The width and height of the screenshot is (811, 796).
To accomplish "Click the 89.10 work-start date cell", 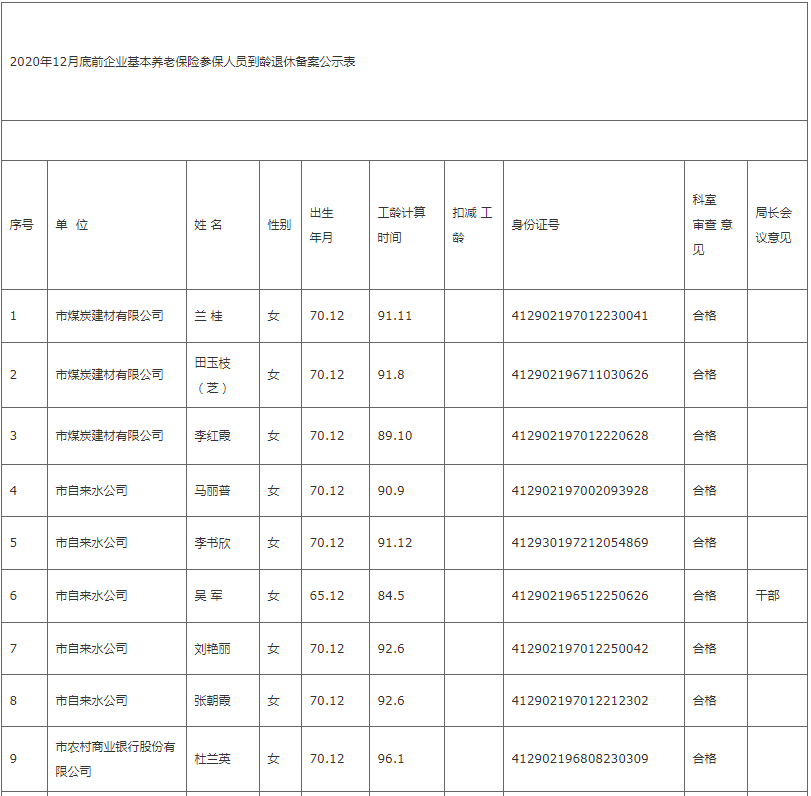I will (394, 436).
